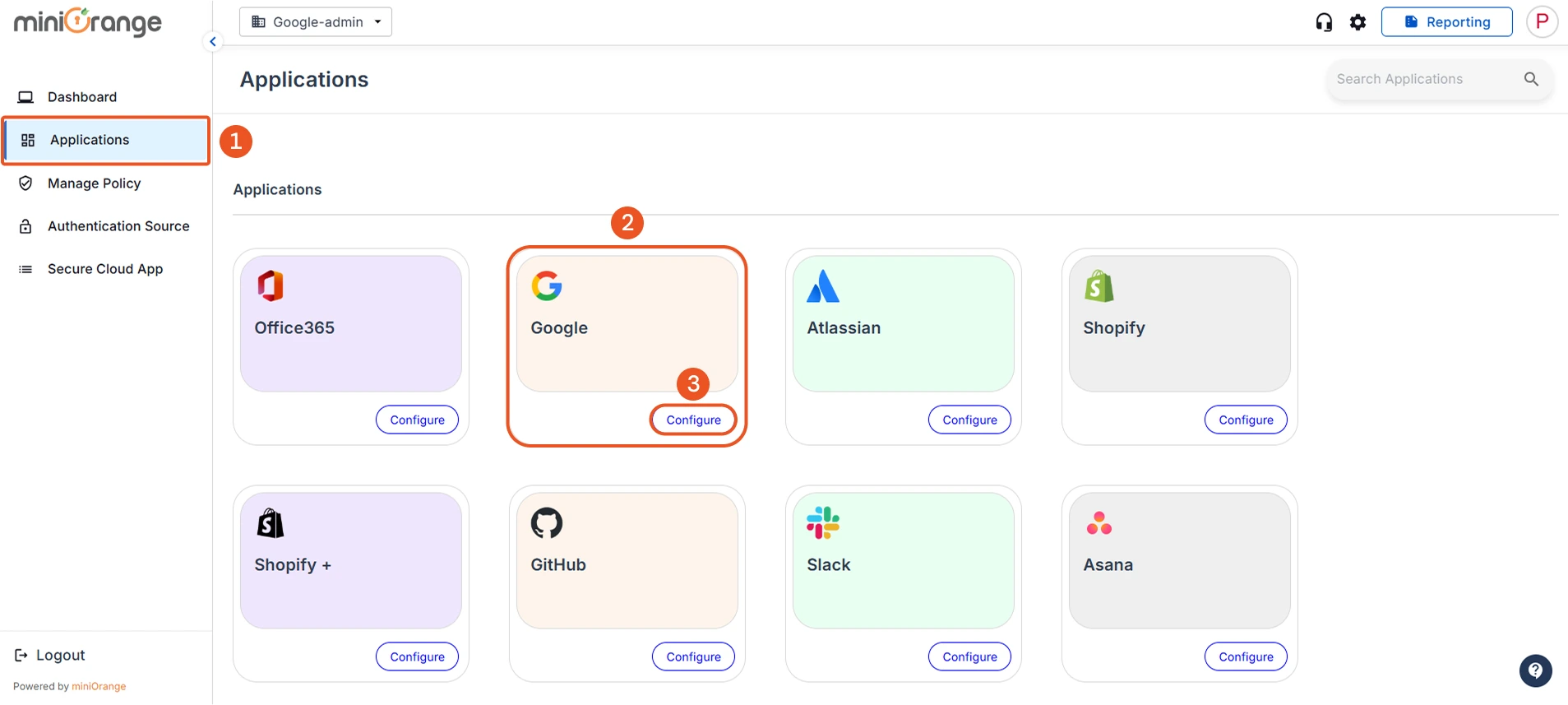Click the Logout link
Viewport: 1568px width, 705px height.
click(x=50, y=656)
